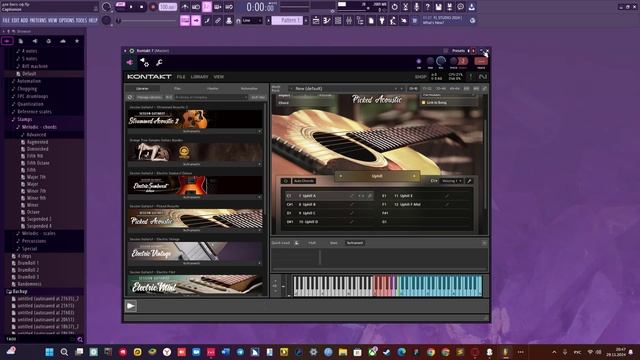
Task: Click the FL Studio play button
Action: pos(131,7)
